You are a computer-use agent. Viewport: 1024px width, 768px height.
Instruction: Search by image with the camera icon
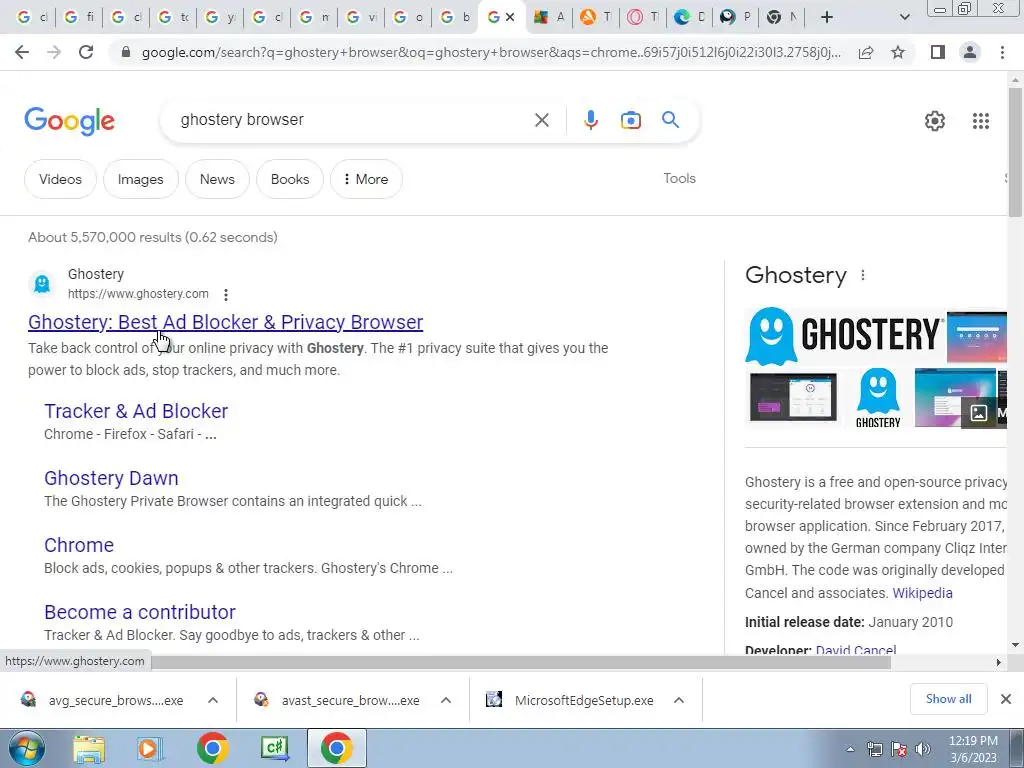[x=631, y=120]
